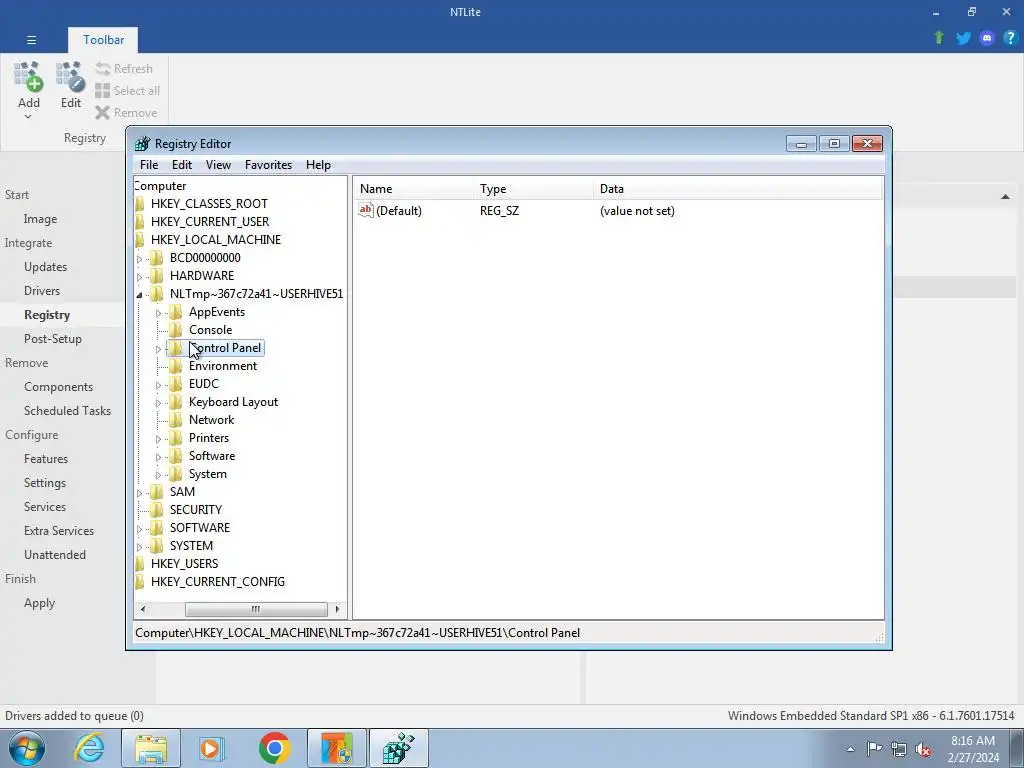Open the Scheduled Tasks page in sidebar
Viewport: 1024px width, 768px height.
coord(67,411)
